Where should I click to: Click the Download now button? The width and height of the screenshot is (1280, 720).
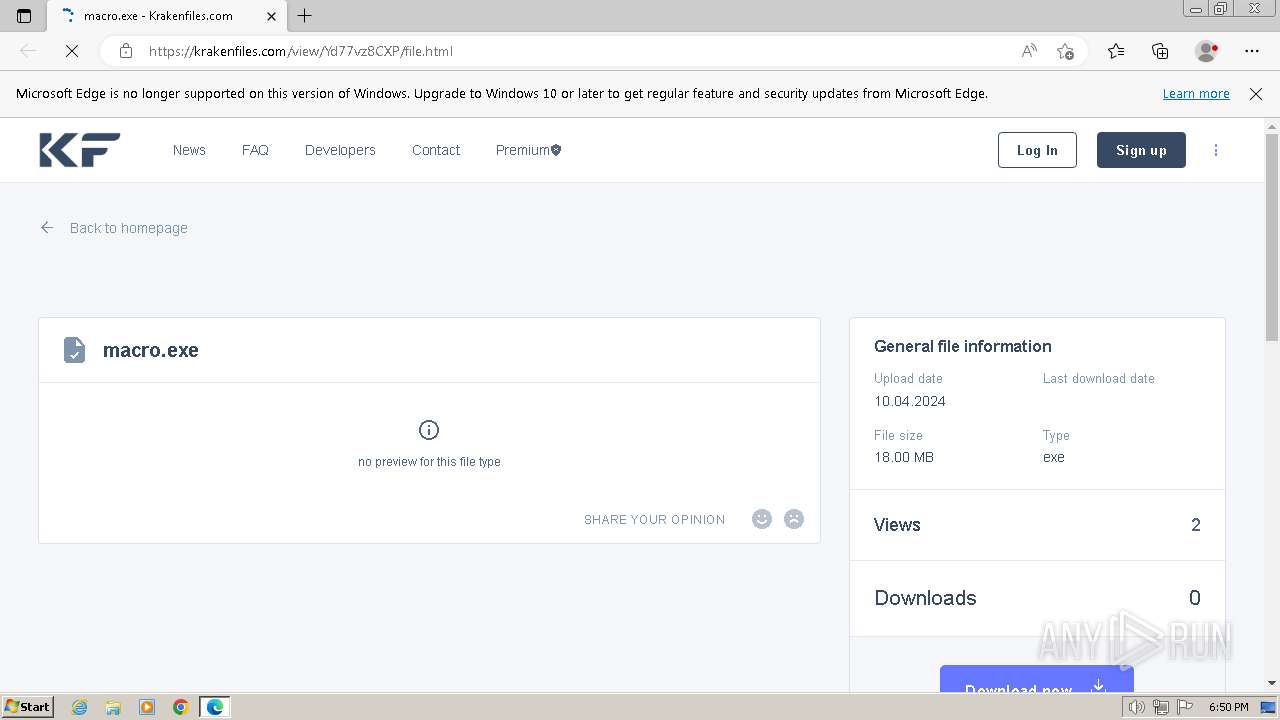click(x=1037, y=680)
